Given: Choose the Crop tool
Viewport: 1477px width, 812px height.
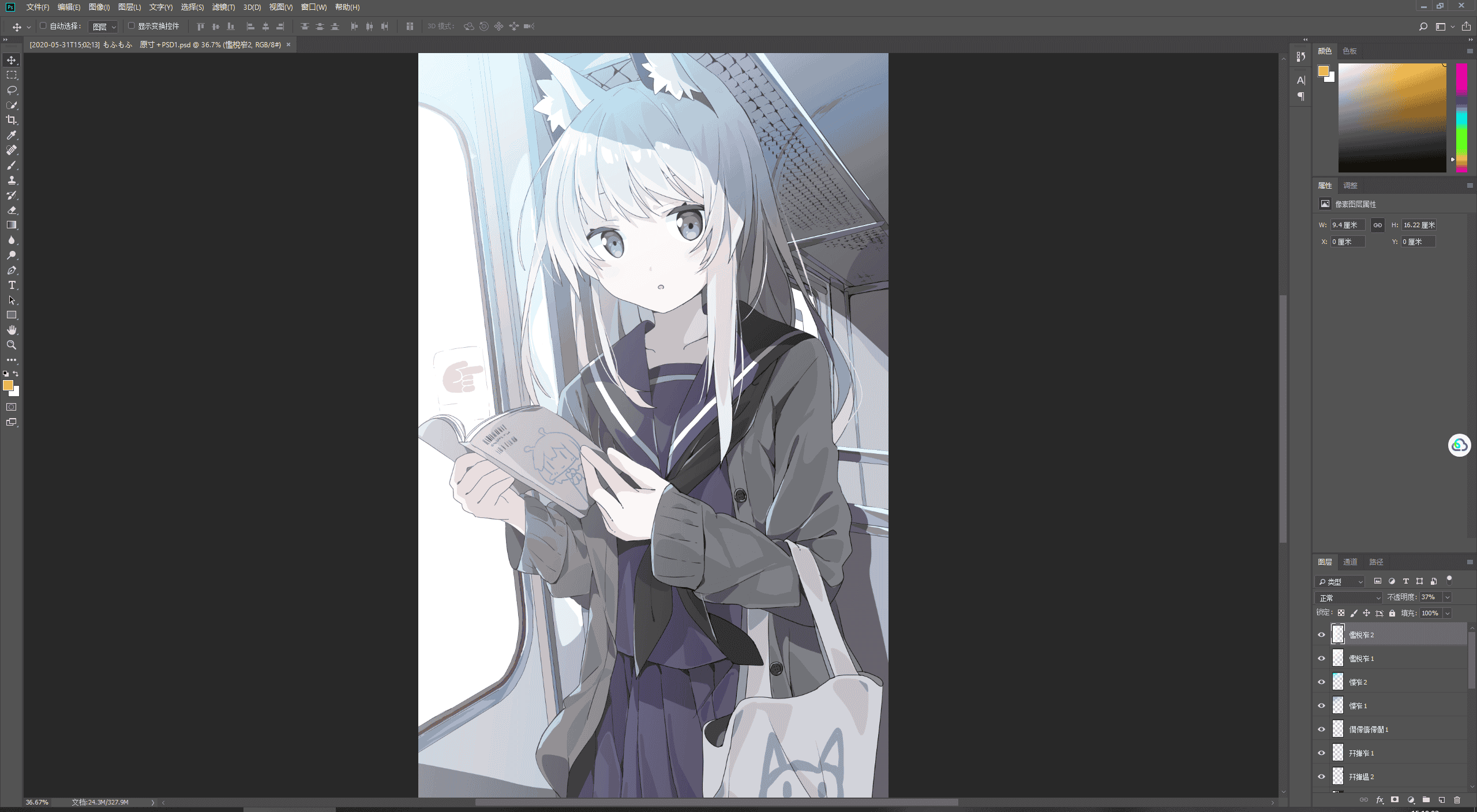Looking at the screenshot, I should (12, 120).
